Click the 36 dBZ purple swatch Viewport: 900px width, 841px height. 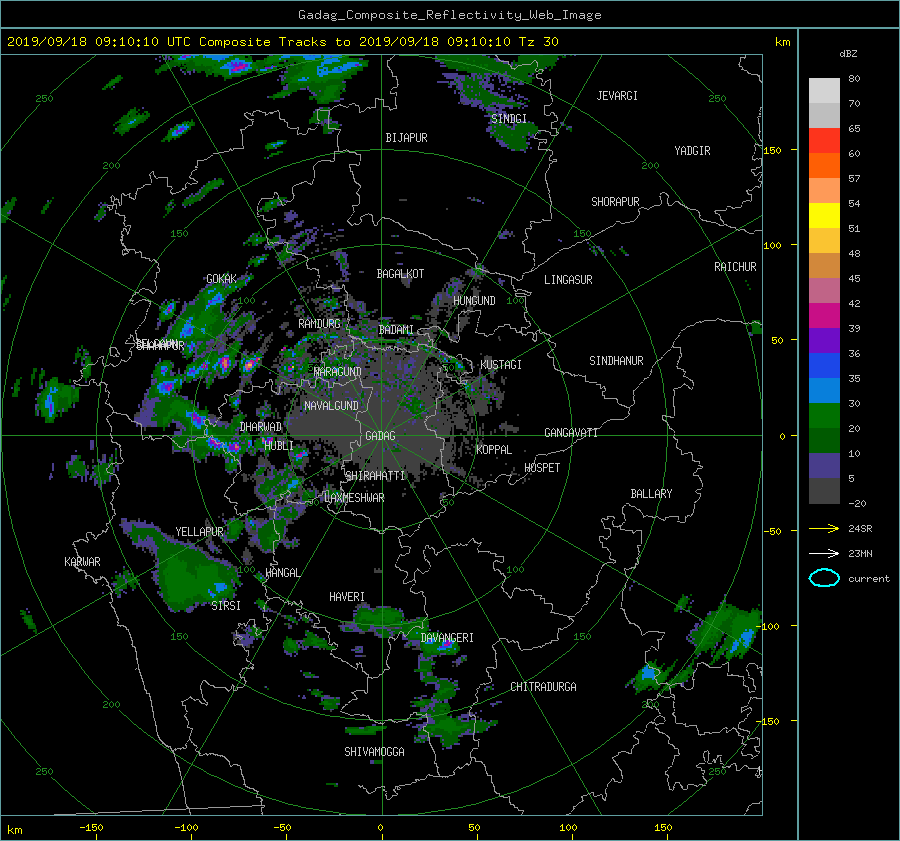[x=824, y=340]
